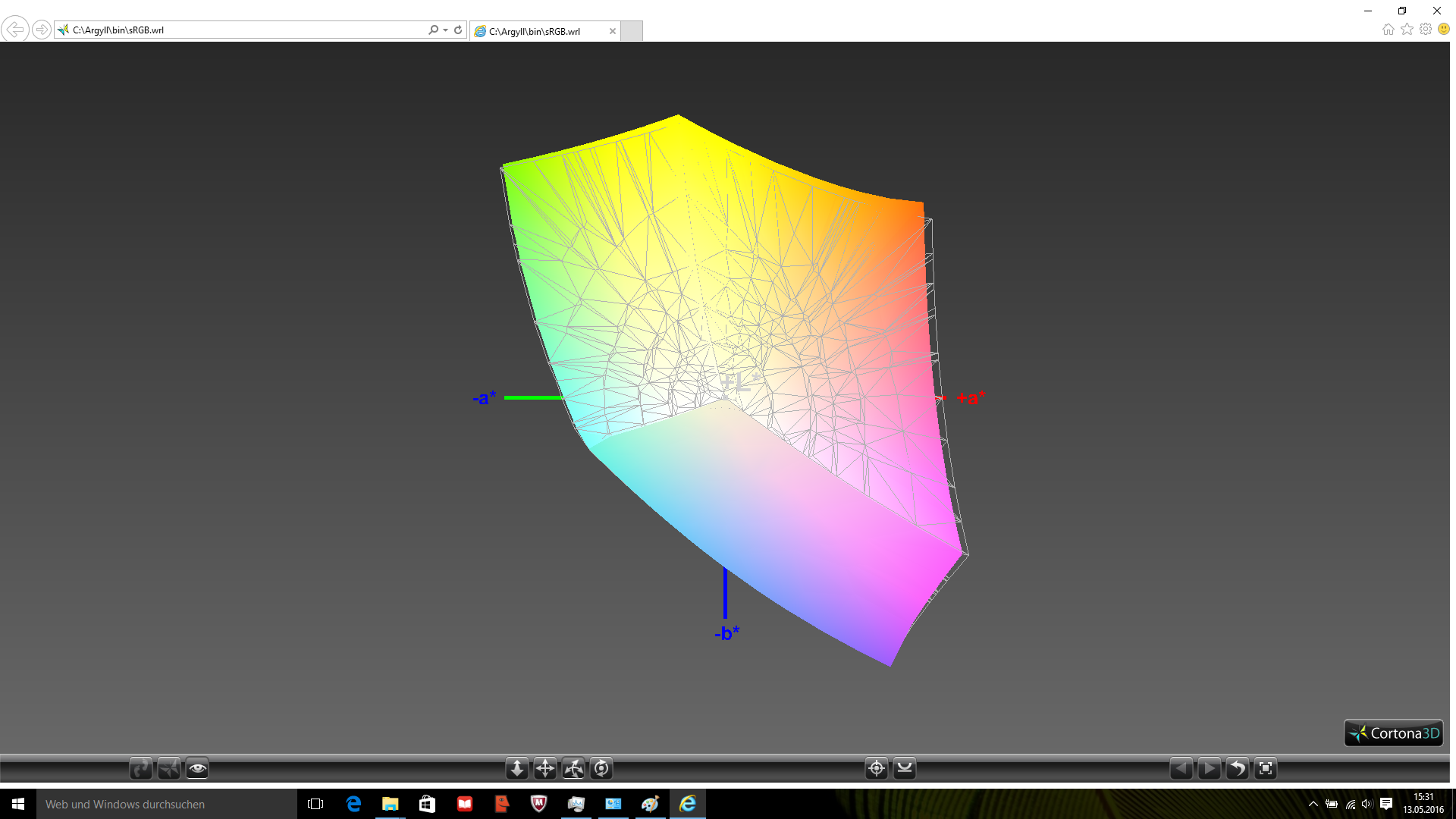
Task: Click the Align/straighten view icon
Action: coord(905,768)
